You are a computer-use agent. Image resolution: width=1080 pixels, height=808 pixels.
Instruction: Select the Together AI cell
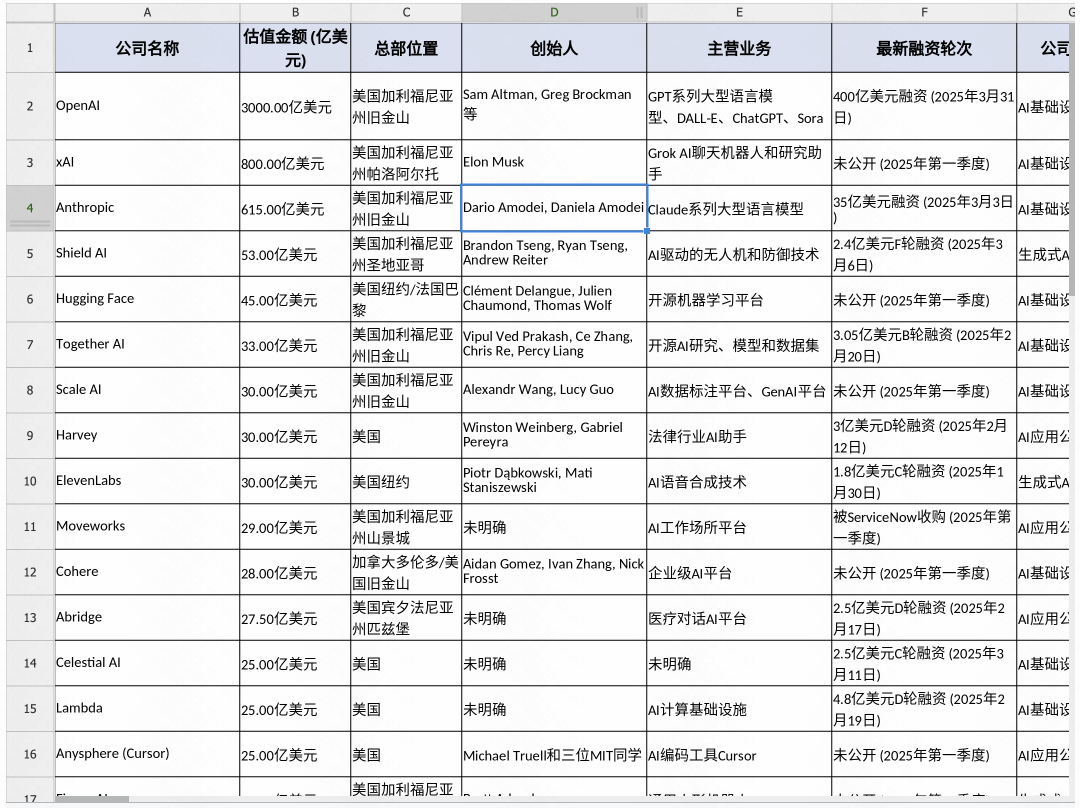[147, 344]
